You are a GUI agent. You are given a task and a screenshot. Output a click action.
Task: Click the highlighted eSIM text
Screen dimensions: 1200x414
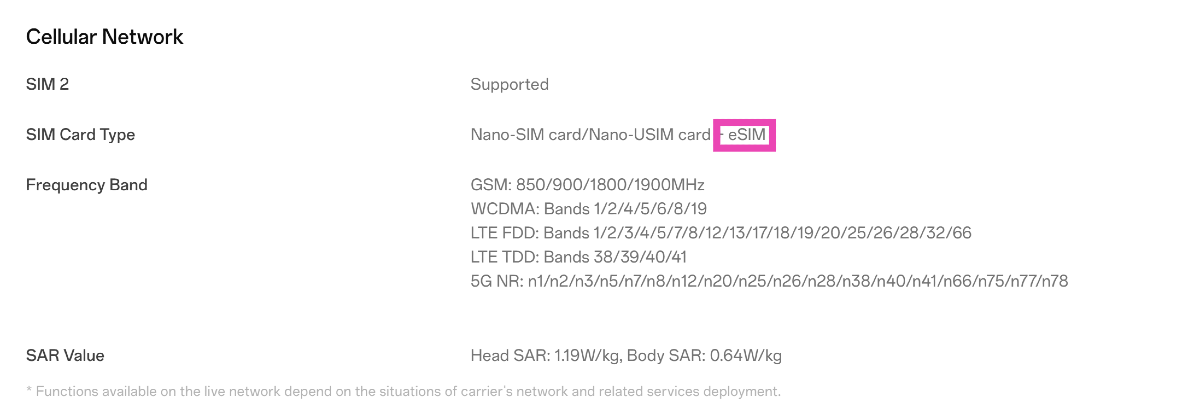click(746, 135)
